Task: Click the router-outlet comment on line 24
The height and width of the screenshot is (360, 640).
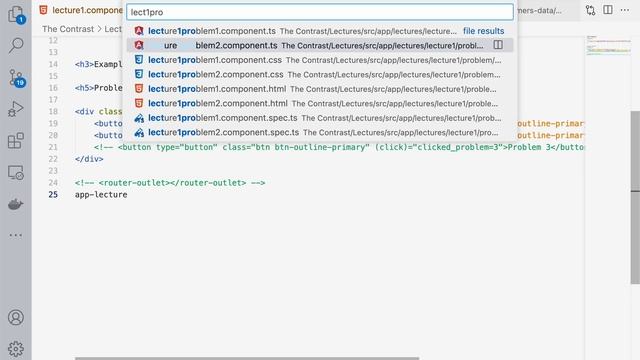Action: point(170,183)
